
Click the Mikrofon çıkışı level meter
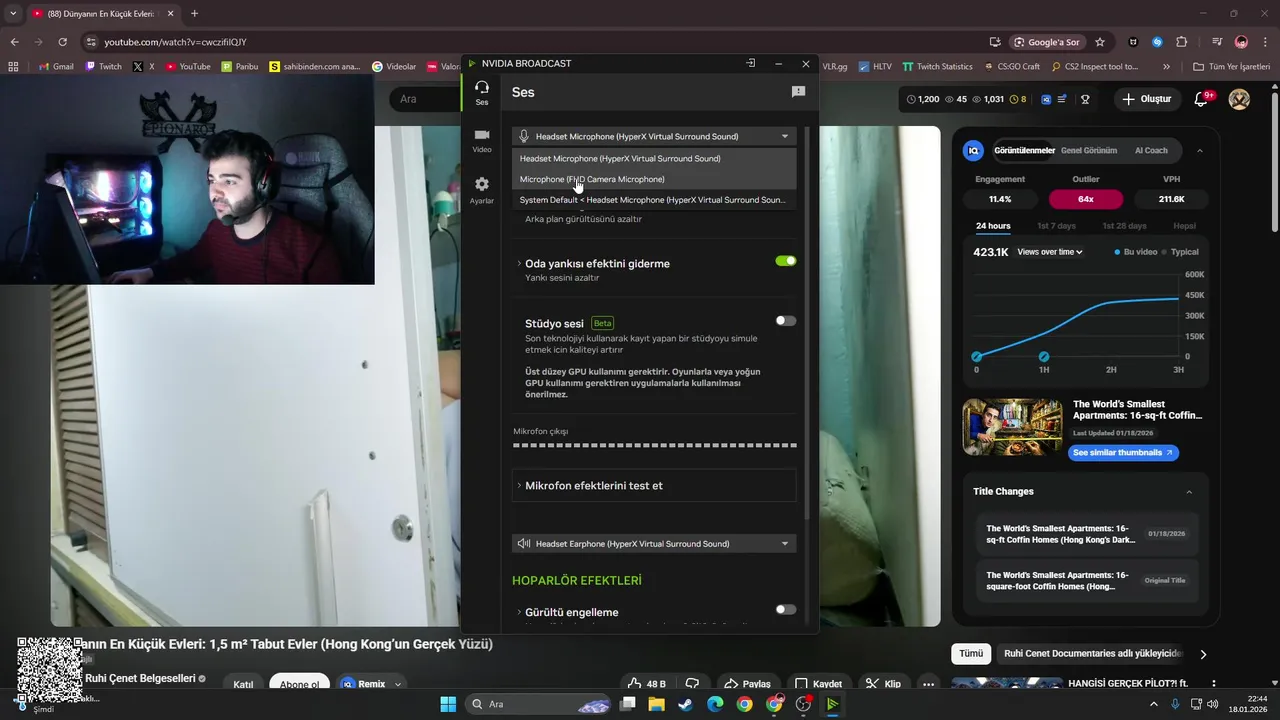tap(654, 445)
